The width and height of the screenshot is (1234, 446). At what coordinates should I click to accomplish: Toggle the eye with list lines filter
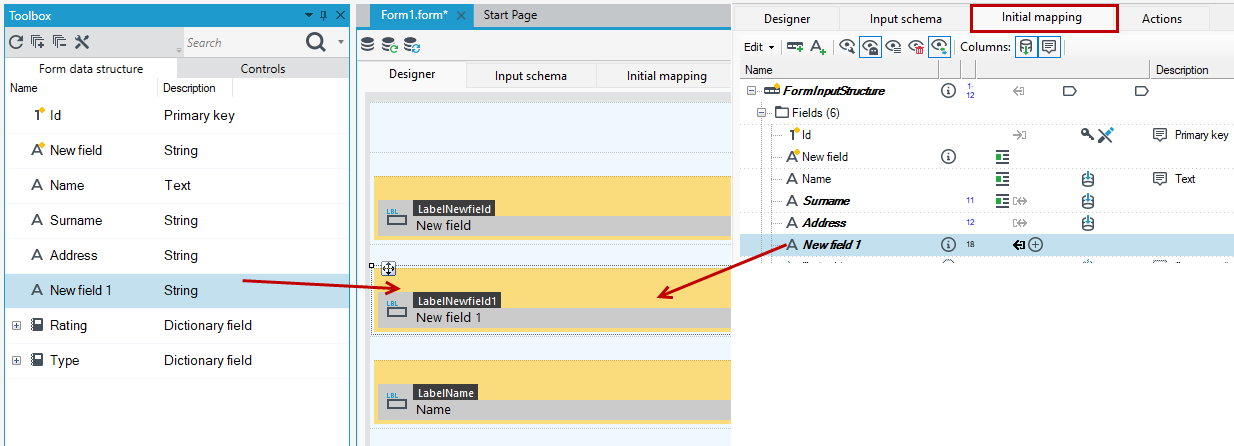coord(893,46)
